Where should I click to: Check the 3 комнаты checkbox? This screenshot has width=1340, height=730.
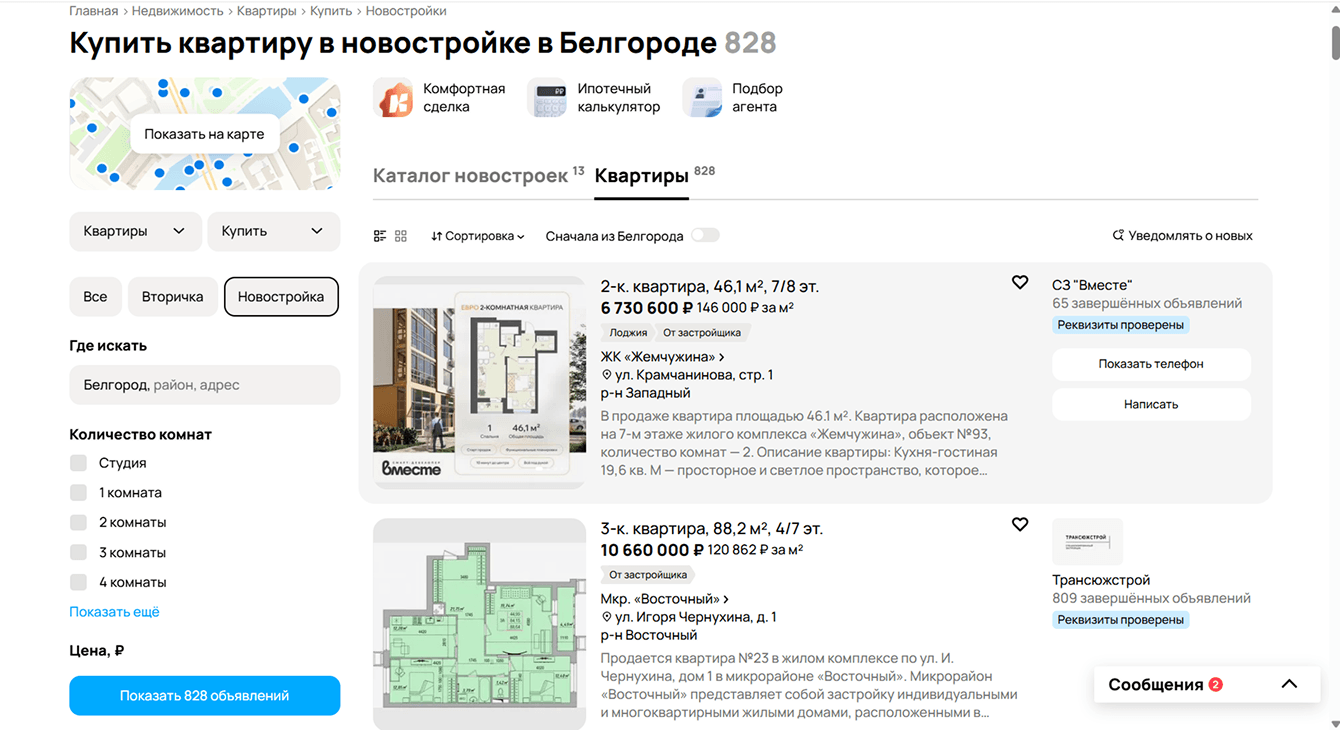78,553
